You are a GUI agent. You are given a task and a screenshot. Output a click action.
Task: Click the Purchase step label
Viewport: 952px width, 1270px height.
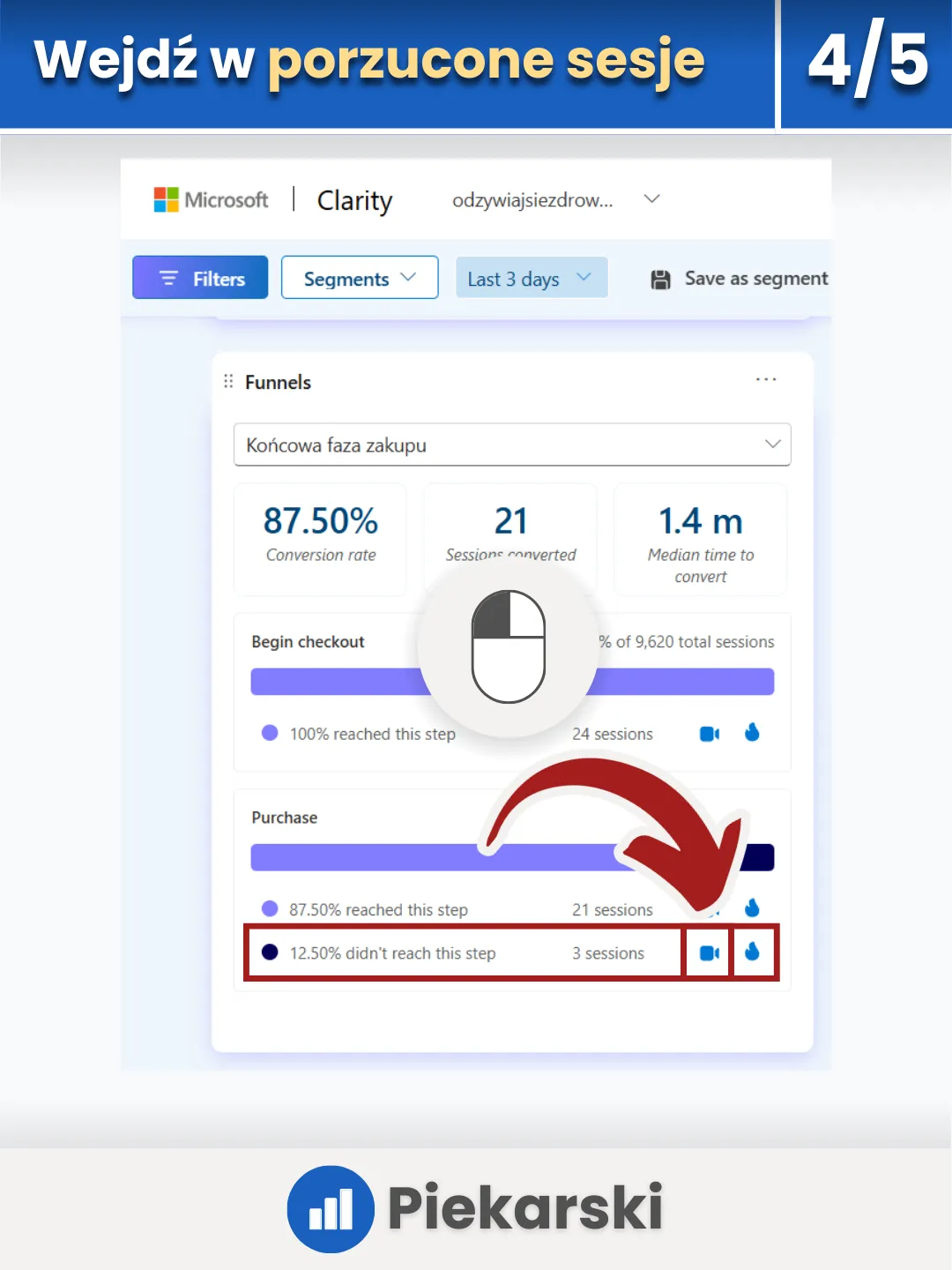[x=284, y=818]
